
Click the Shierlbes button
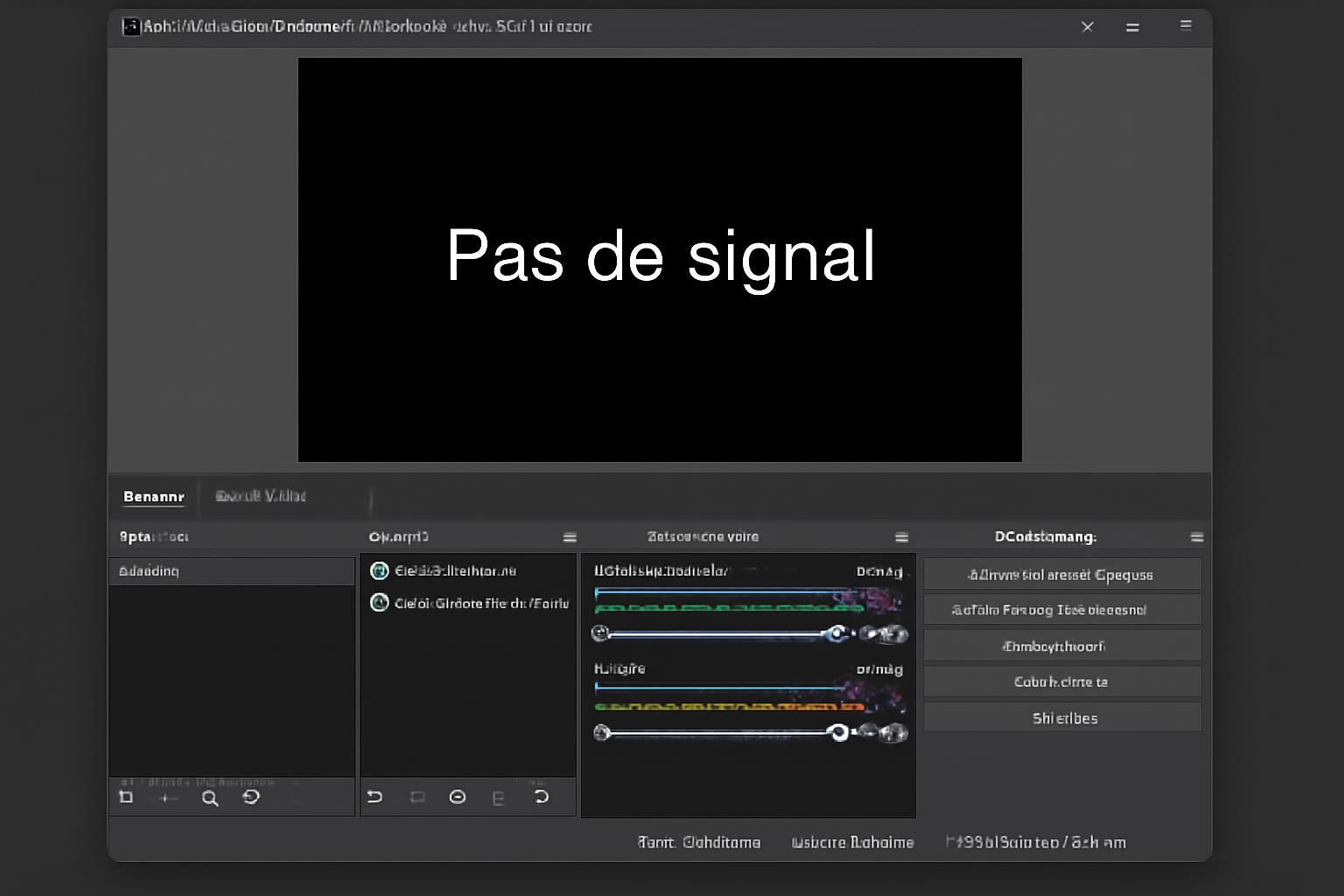[1062, 717]
